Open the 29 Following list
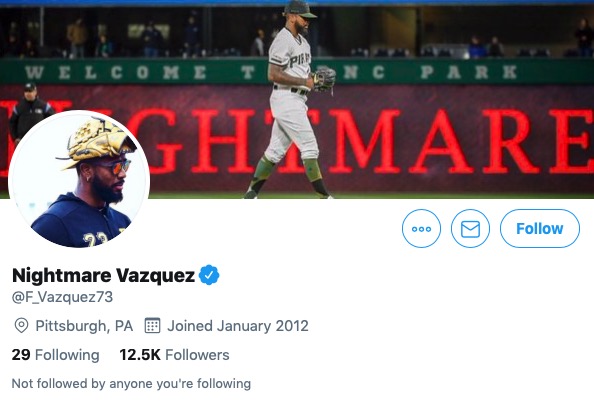Viewport: 594px width, 410px height. [x=55, y=355]
